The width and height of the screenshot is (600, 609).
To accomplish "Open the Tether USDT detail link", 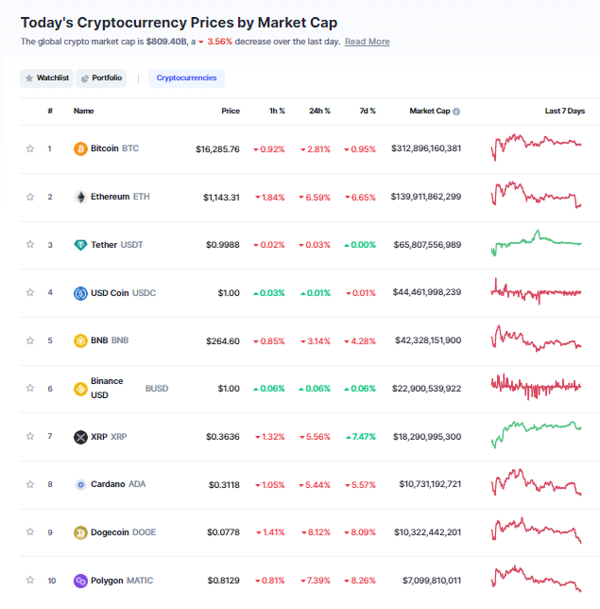I will (x=117, y=245).
